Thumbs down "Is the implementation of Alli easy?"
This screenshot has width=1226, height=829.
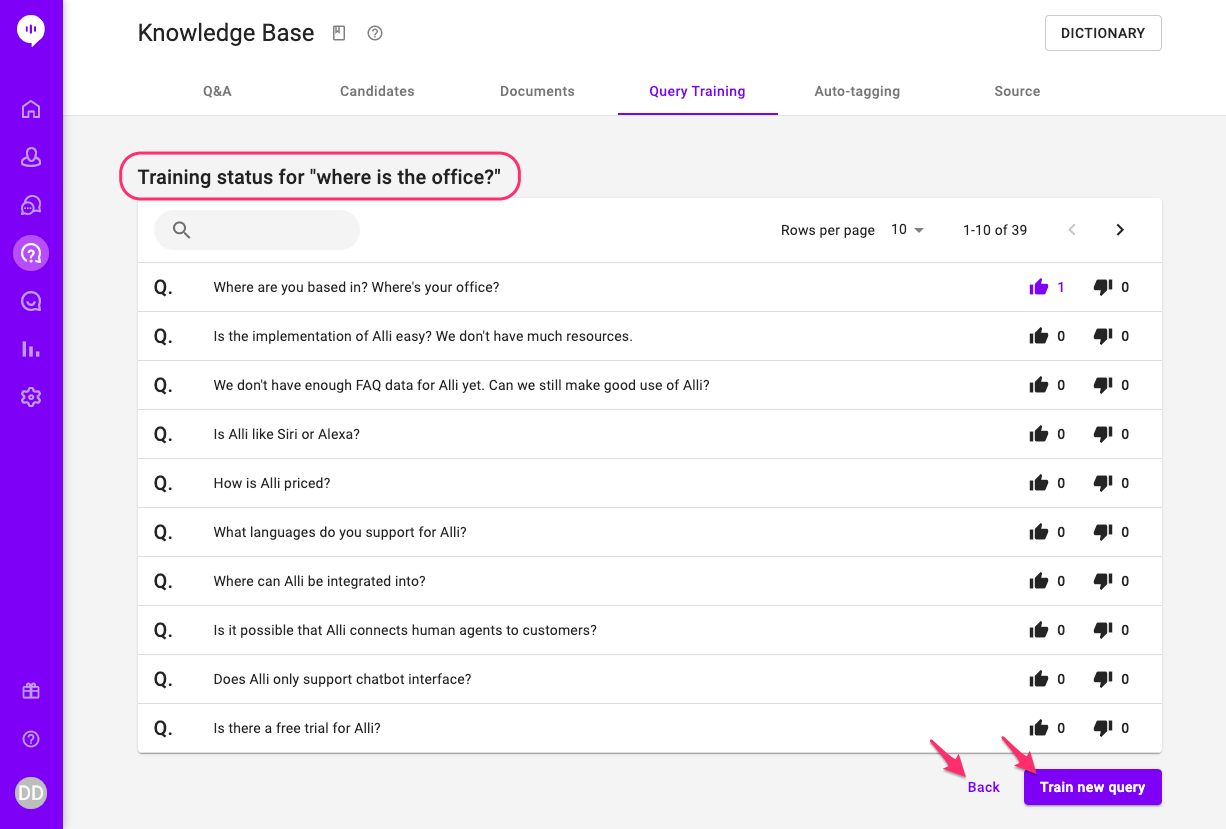(x=1103, y=336)
